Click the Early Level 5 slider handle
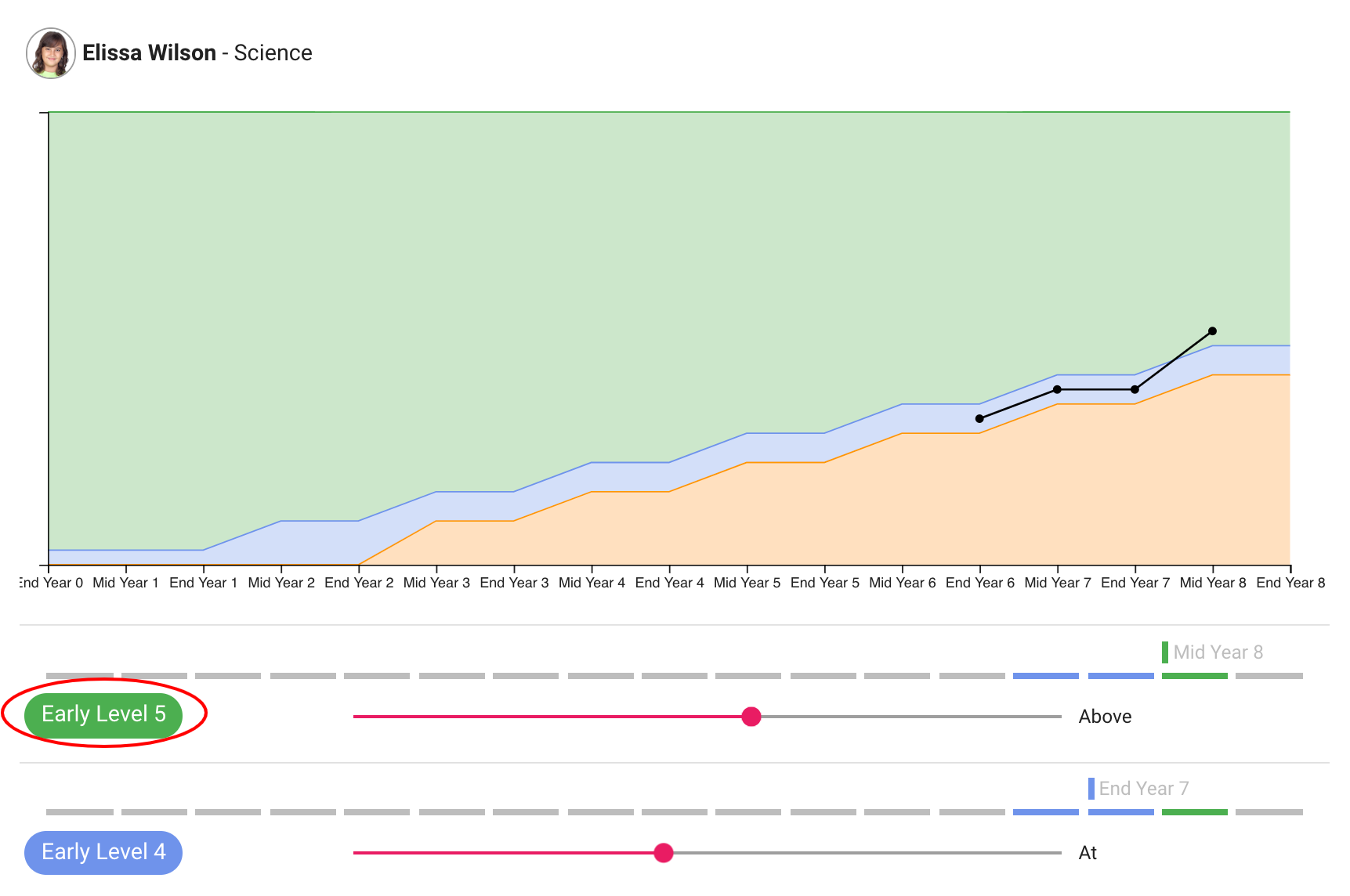Image resolution: width=1350 pixels, height=896 pixels. tap(751, 717)
